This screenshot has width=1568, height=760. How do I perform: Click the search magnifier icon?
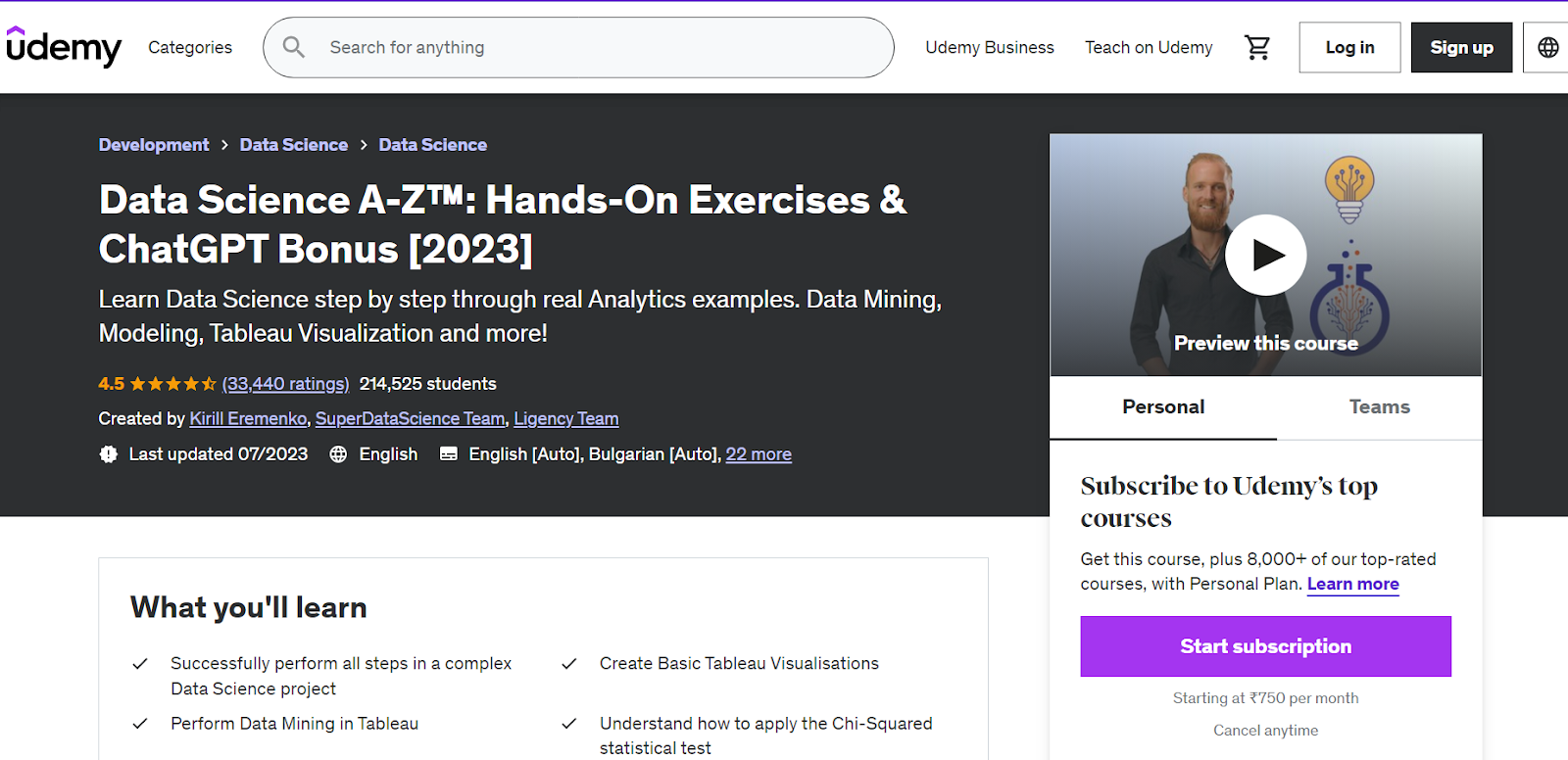tap(293, 47)
